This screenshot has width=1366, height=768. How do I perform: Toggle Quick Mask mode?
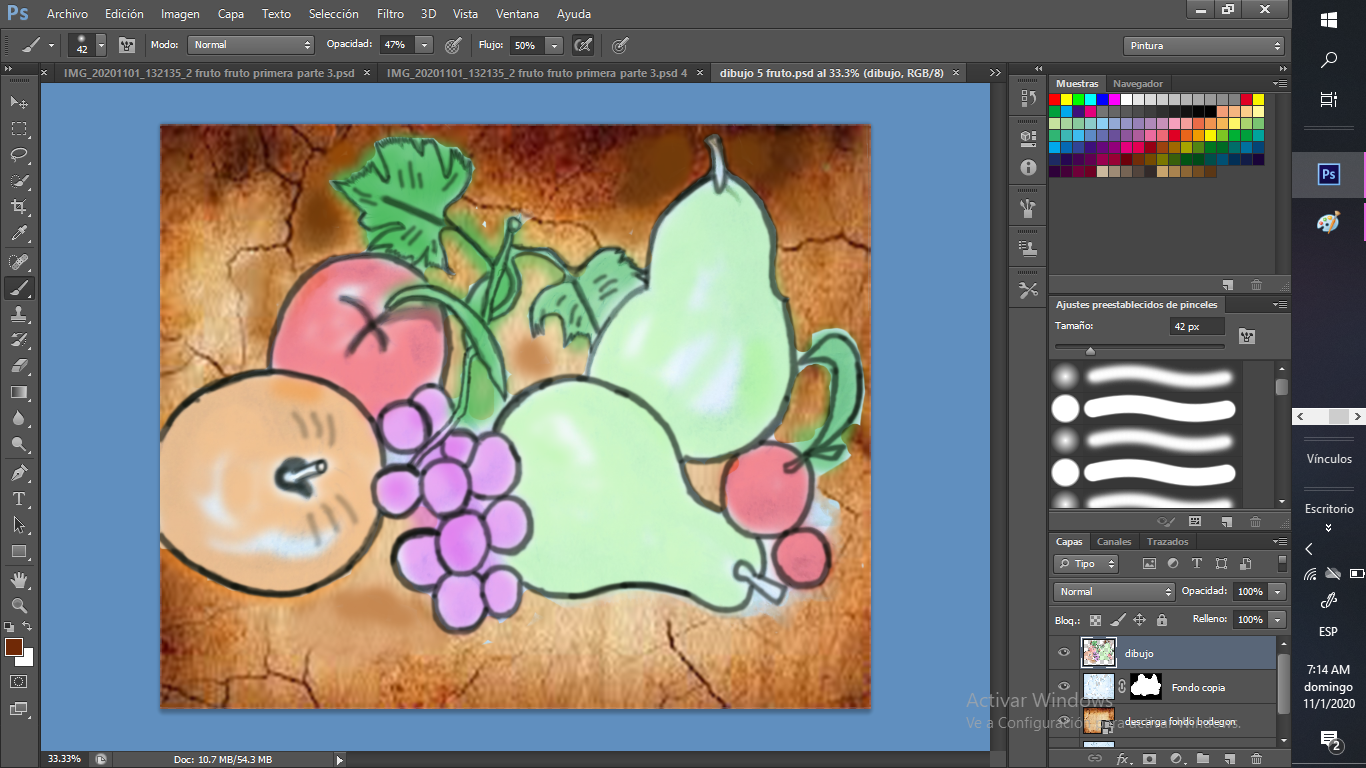[19, 681]
